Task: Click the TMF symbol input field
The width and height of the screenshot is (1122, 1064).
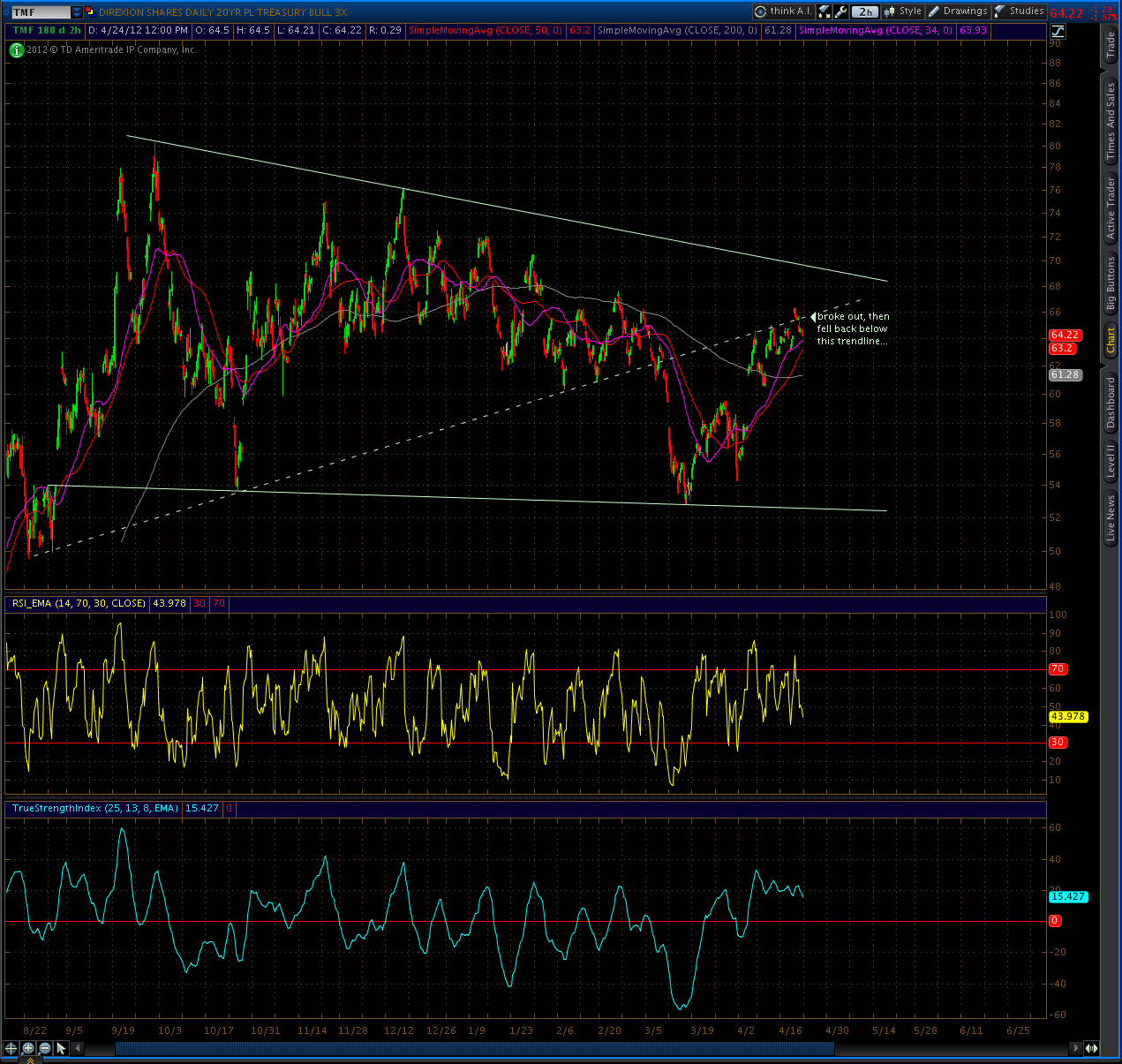Action: [41, 12]
